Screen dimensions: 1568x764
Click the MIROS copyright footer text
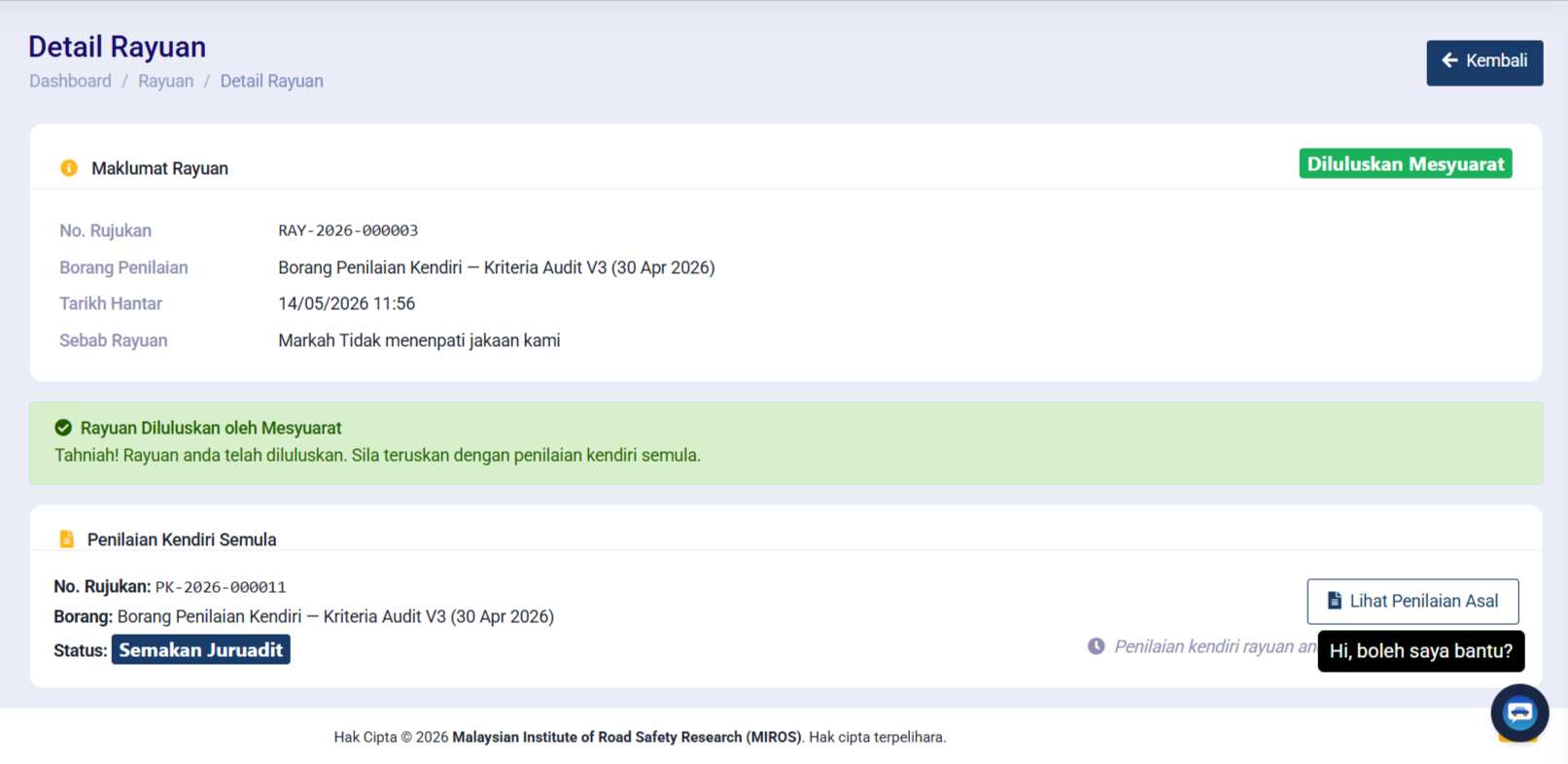click(640, 737)
